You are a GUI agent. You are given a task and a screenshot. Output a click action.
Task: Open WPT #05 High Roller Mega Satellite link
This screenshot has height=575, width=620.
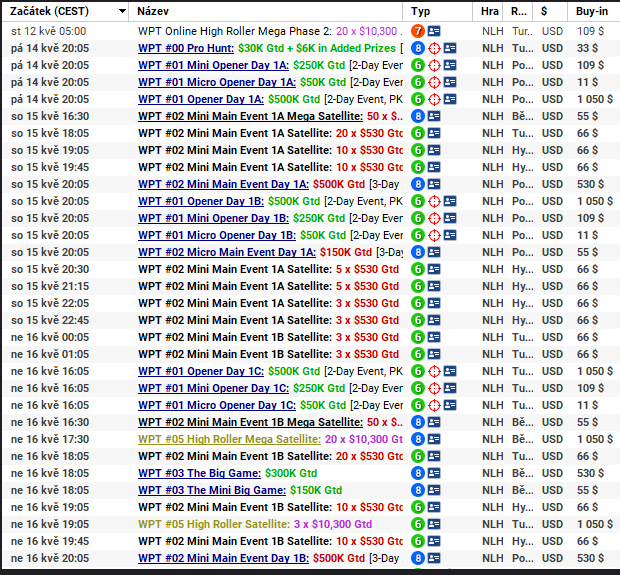(x=229, y=439)
